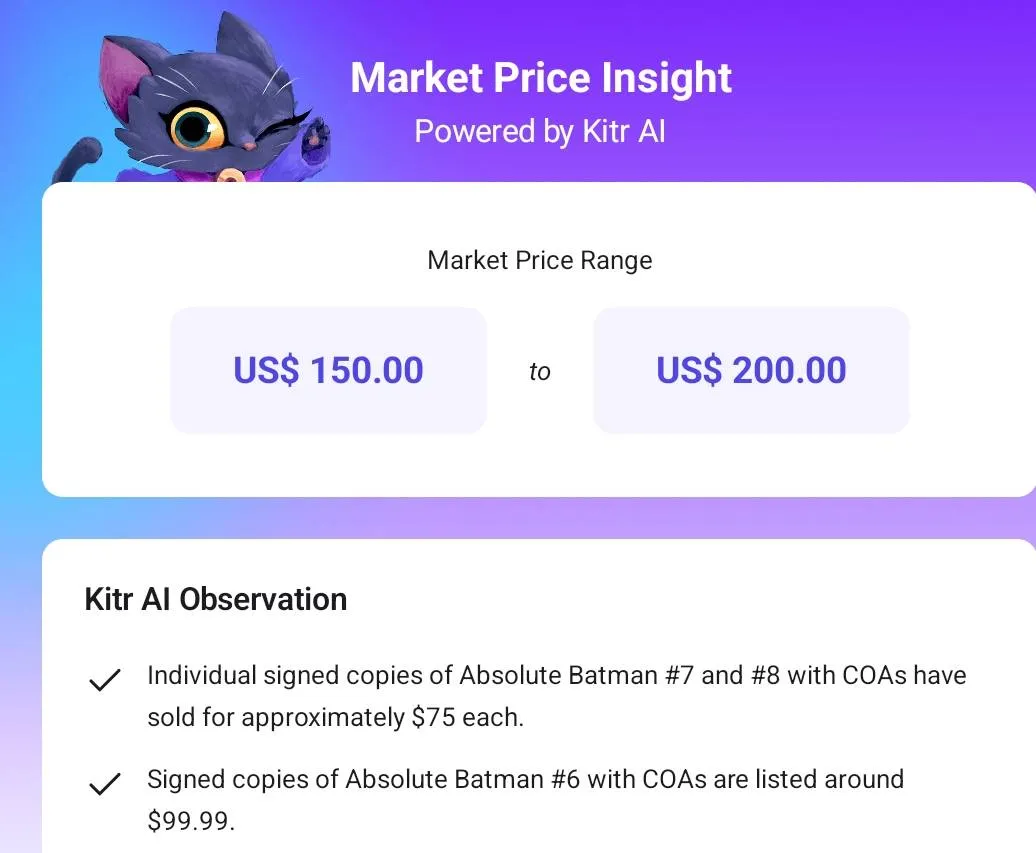The height and width of the screenshot is (853, 1036).
Task: Click the Kitr AI Observation heading
Action: [216, 599]
